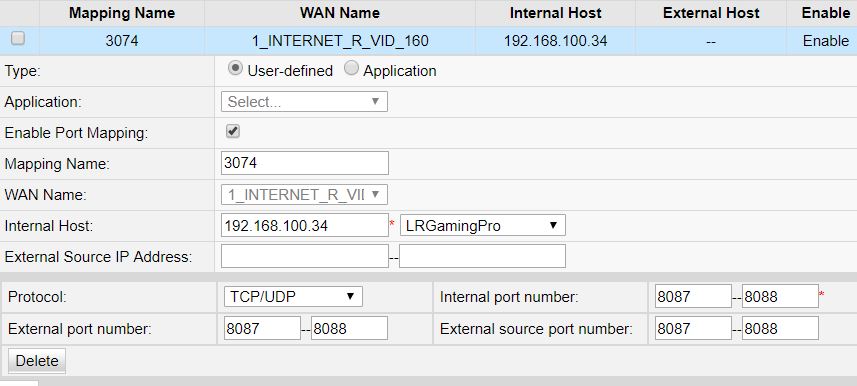Viewport: 857px width, 386px height.
Task: Click the Mapping Name column header
Action: click(122, 13)
